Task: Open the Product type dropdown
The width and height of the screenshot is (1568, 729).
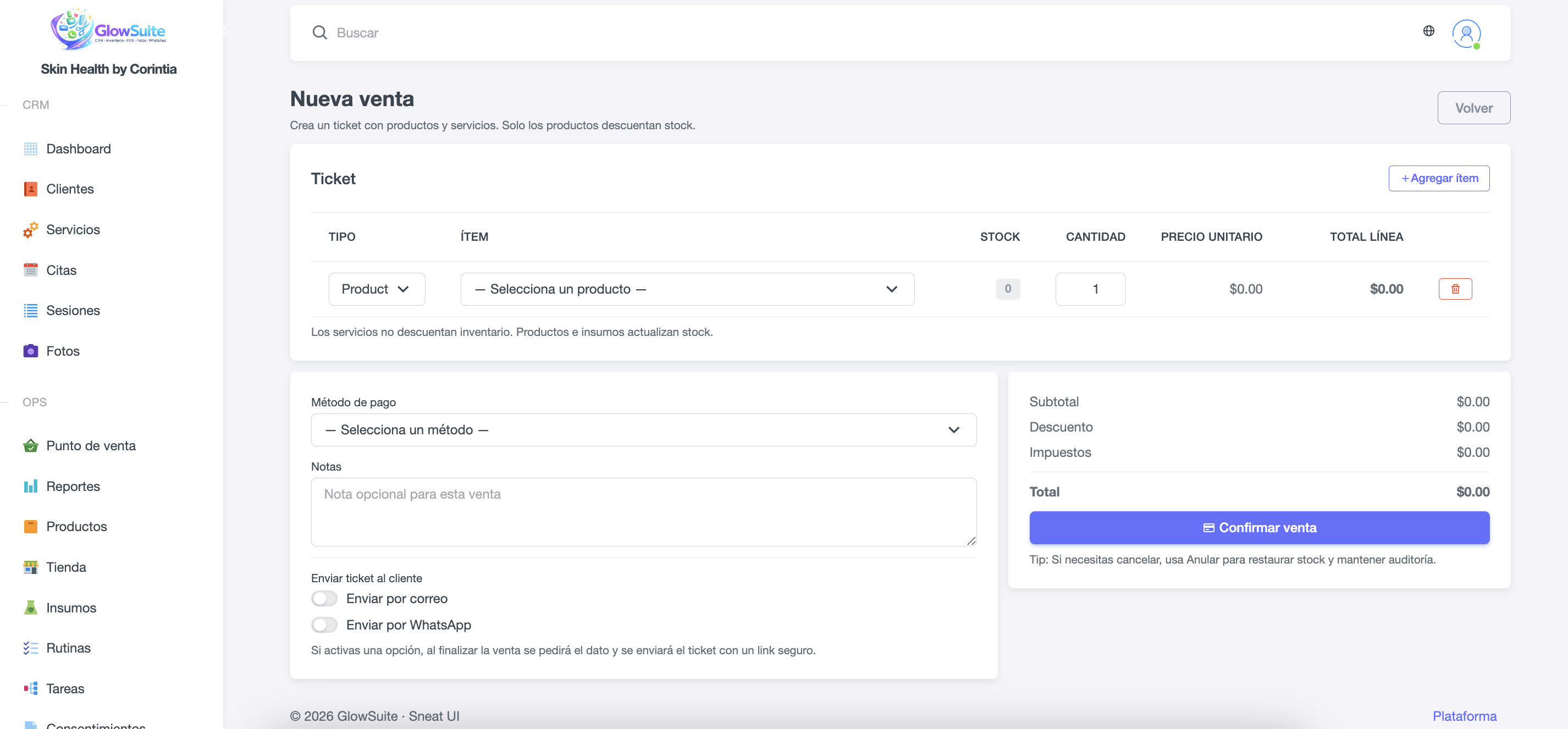Action: (376, 289)
